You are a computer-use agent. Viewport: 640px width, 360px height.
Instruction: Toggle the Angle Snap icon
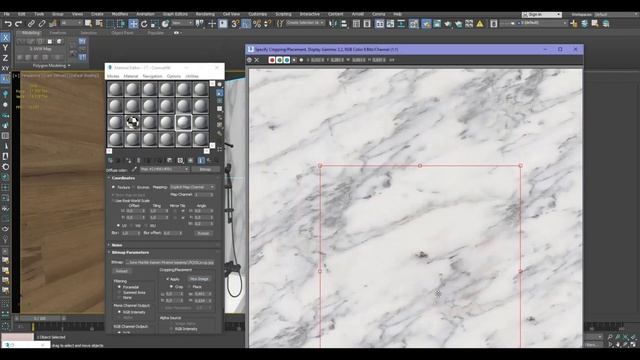(x=246, y=24)
